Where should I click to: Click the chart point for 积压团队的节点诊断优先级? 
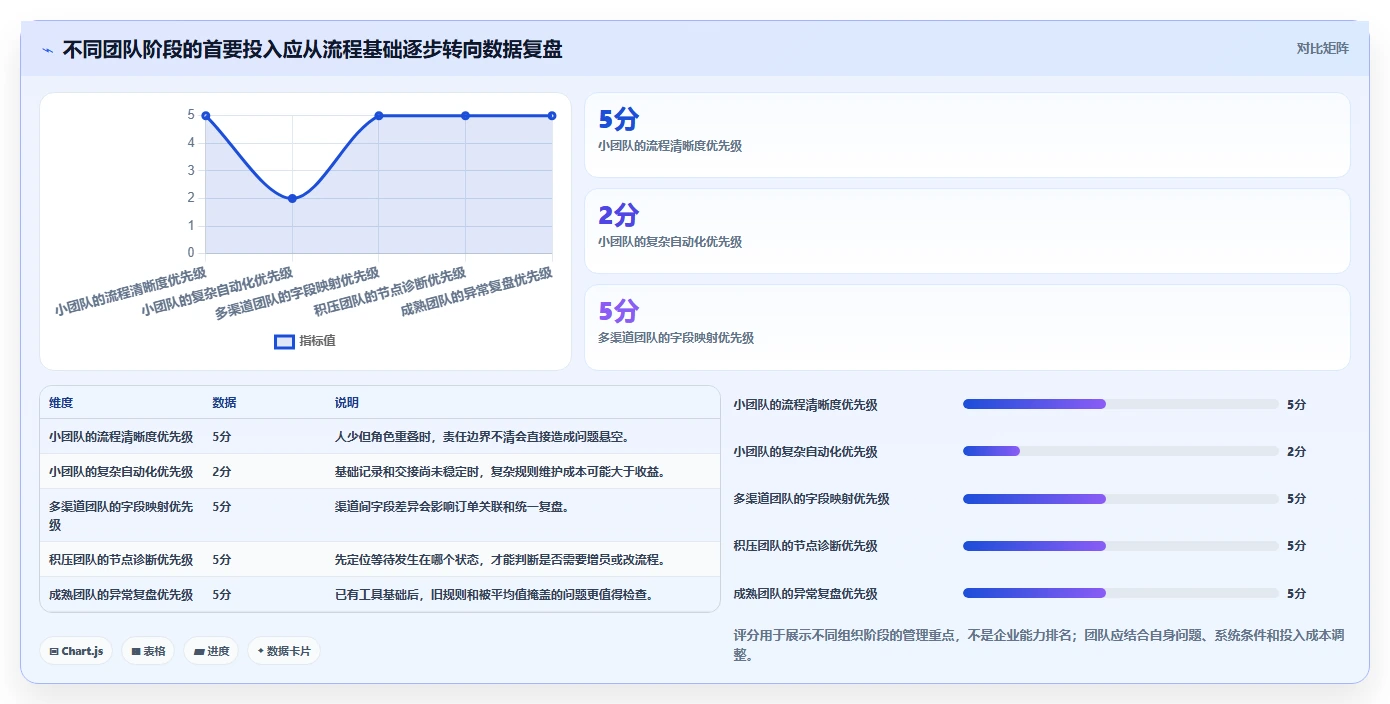point(465,116)
